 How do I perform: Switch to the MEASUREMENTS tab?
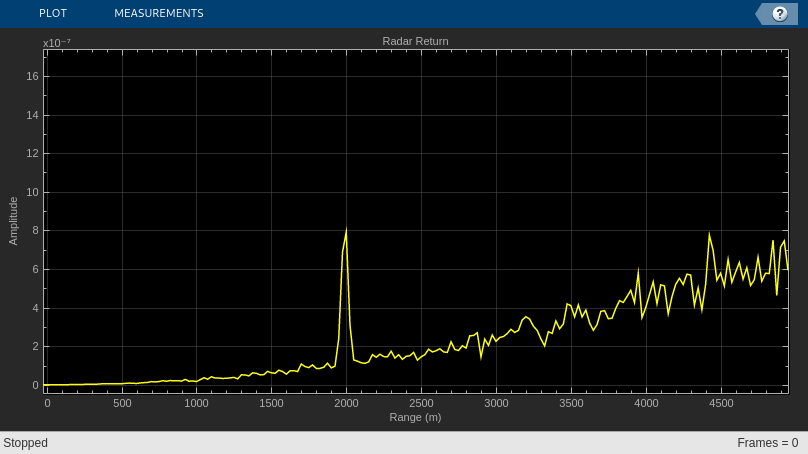point(159,13)
